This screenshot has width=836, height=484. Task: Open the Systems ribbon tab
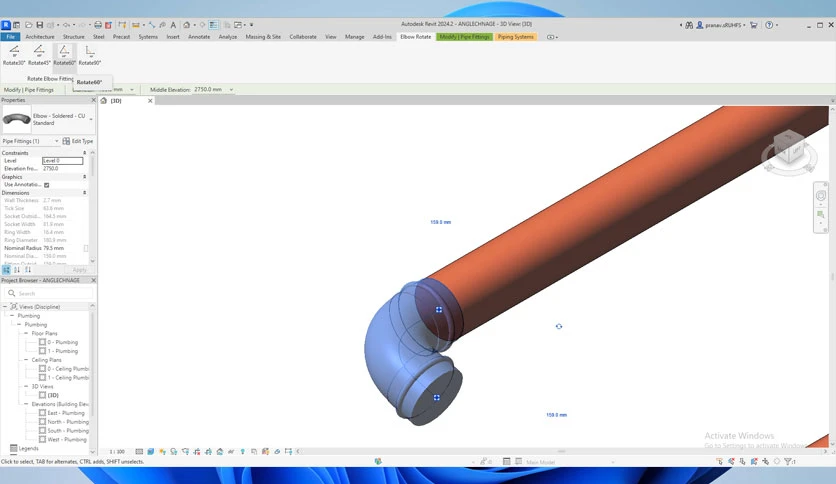click(x=148, y=37)
